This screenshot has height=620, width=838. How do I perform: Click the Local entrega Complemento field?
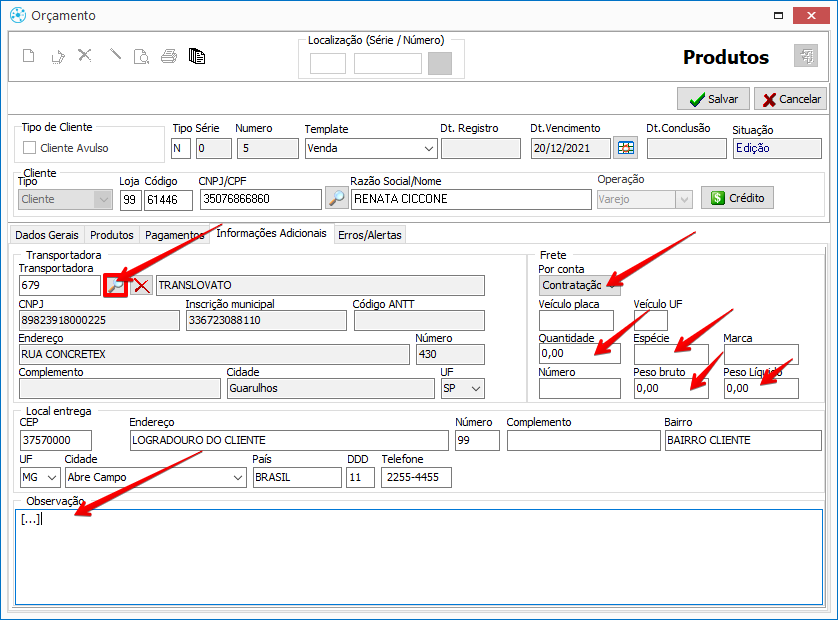click(x=584, y=440)
